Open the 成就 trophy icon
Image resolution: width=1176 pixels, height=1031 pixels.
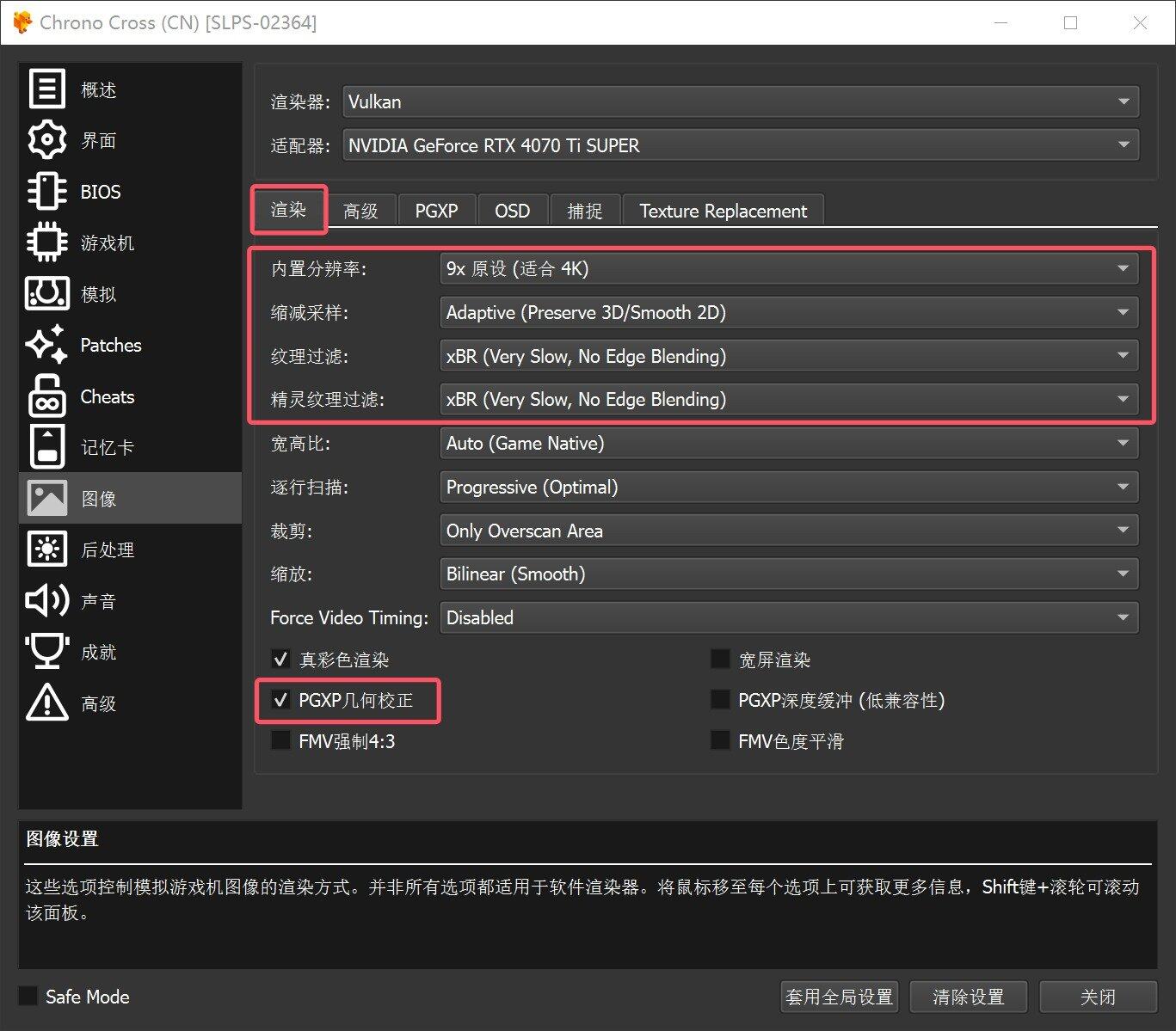(46, 652)
